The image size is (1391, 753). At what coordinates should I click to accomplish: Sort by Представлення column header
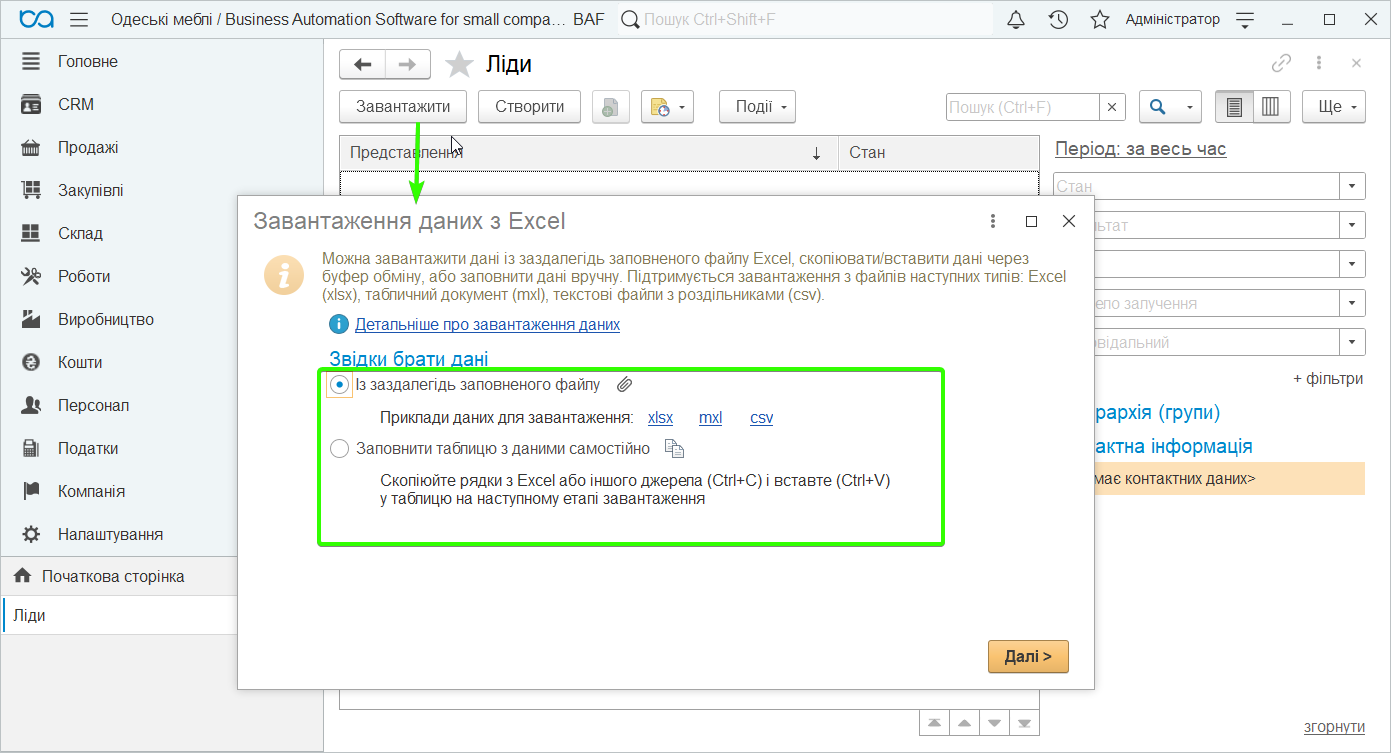tap(589, 153)
